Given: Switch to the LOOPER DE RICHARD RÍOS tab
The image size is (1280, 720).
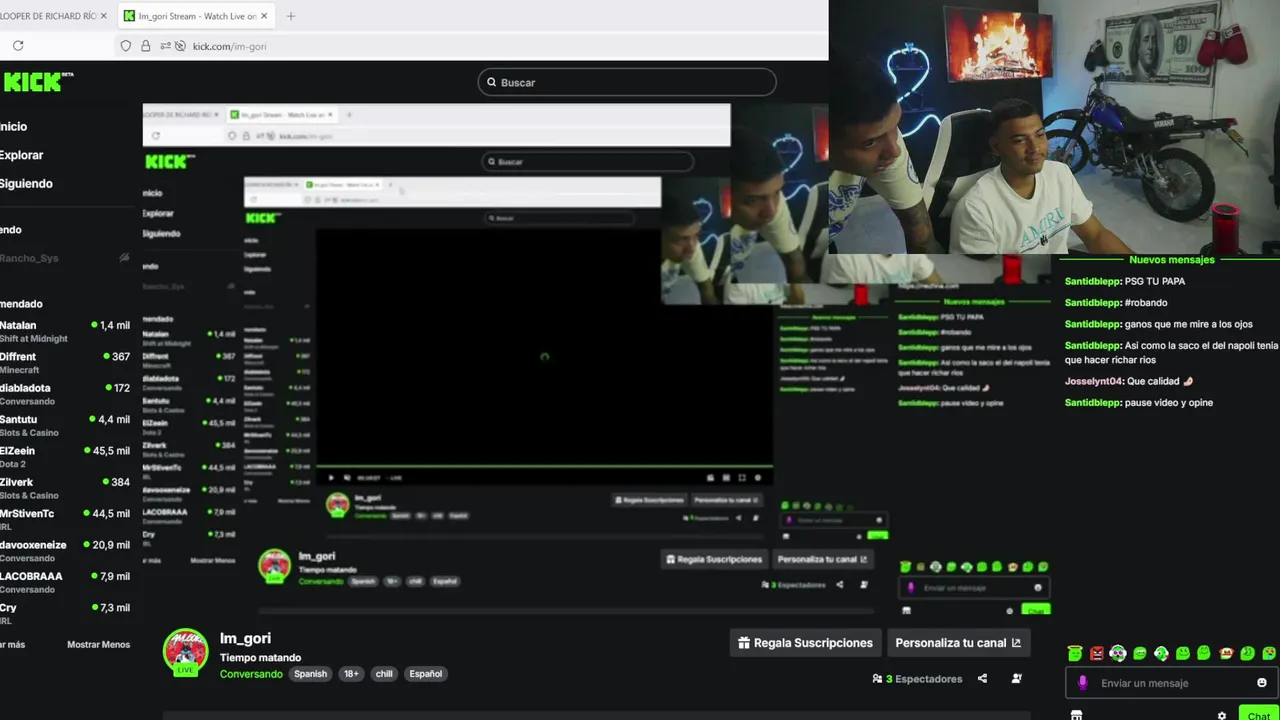Looking at the screenshot, I should point(50,16).
